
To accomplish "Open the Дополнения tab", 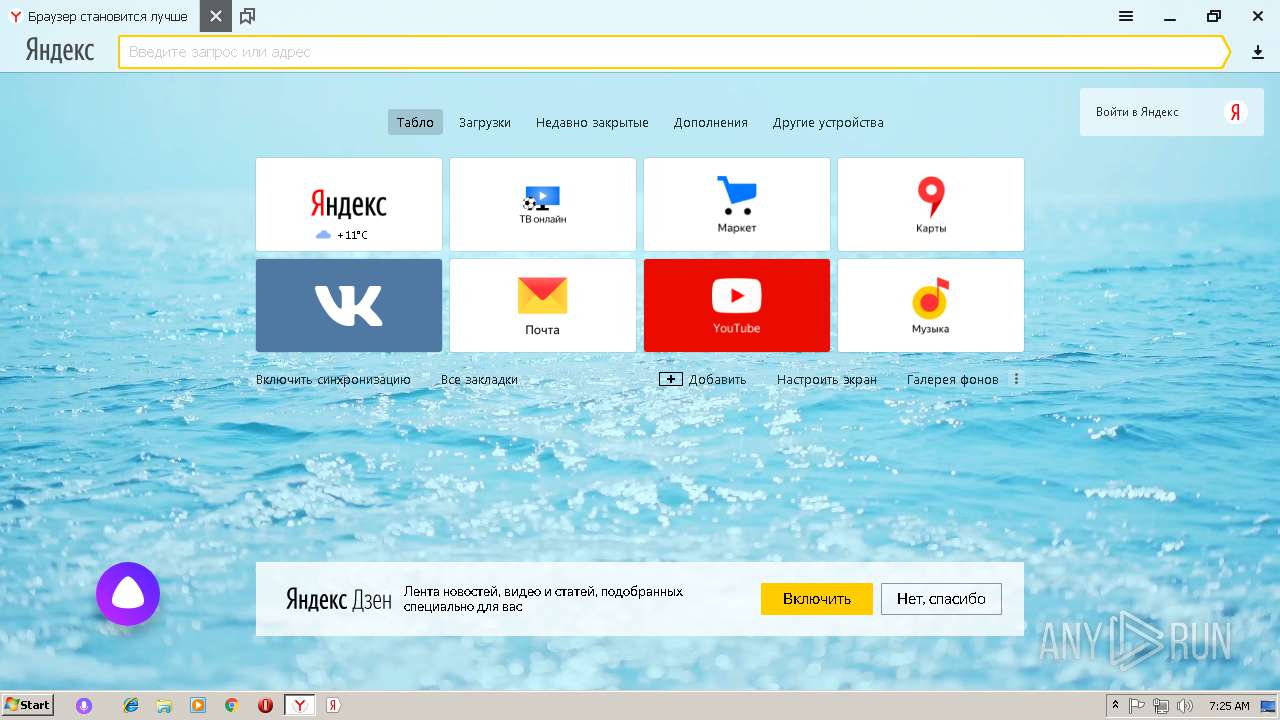I will pyautogui.click(x=711, y=122).
